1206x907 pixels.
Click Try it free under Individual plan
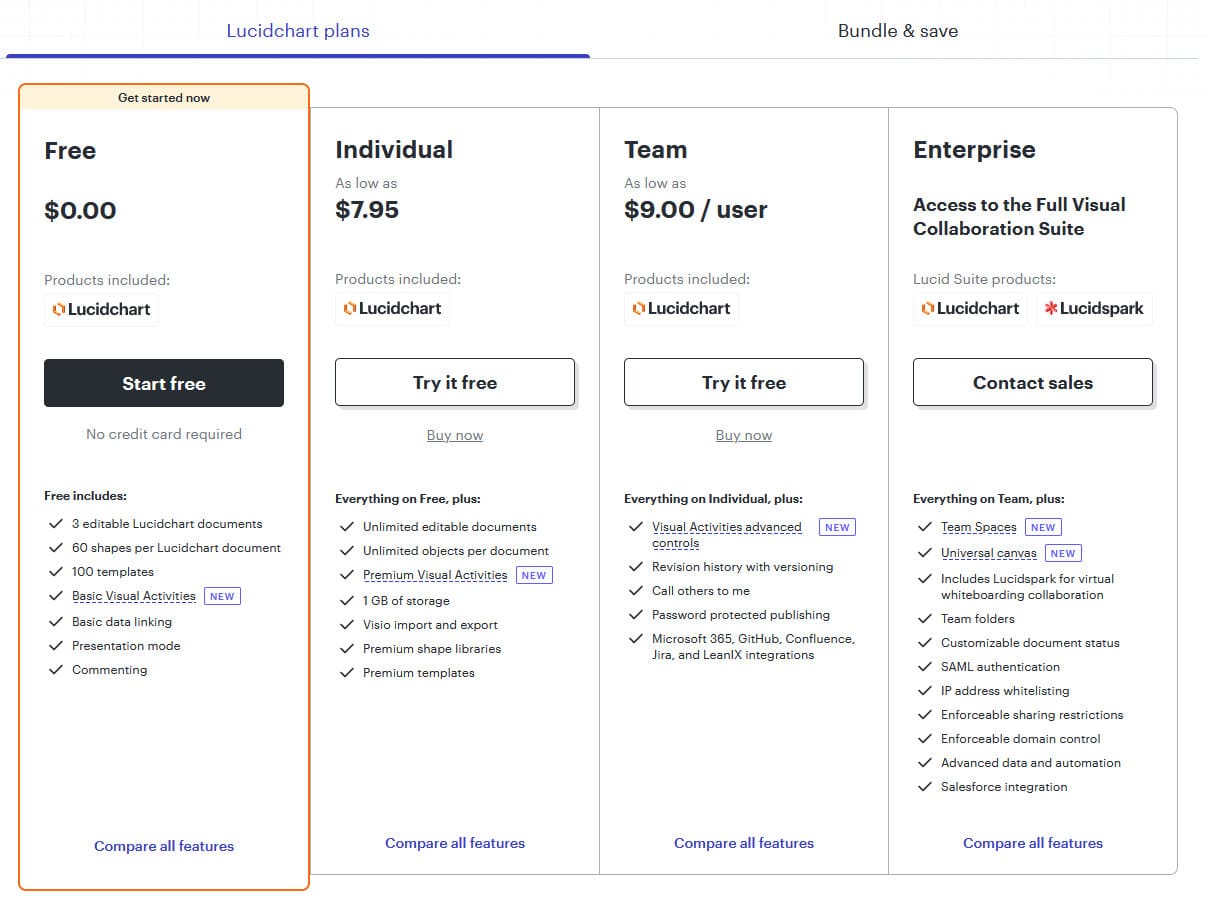[455, 382]
